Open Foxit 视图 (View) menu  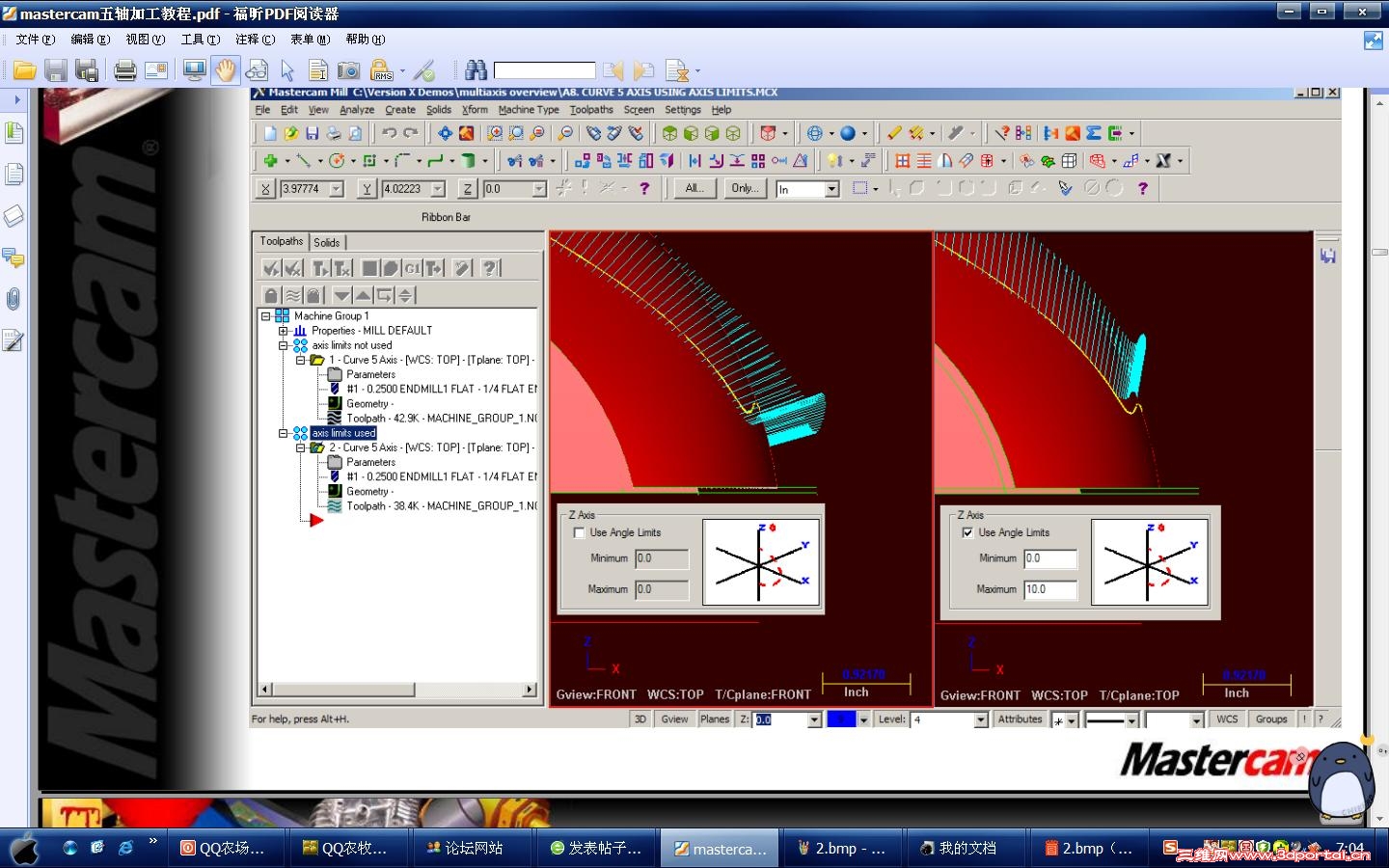[x=146, y=40]
